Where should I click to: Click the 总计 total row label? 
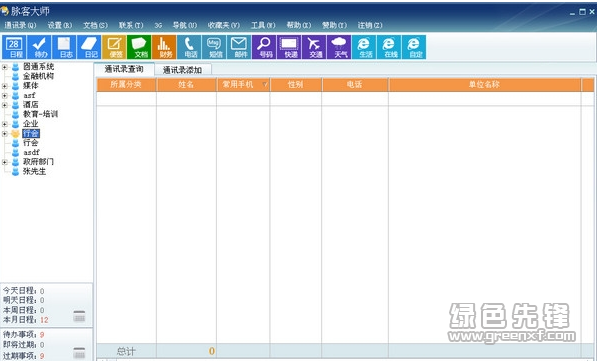[x=126, y=351]
